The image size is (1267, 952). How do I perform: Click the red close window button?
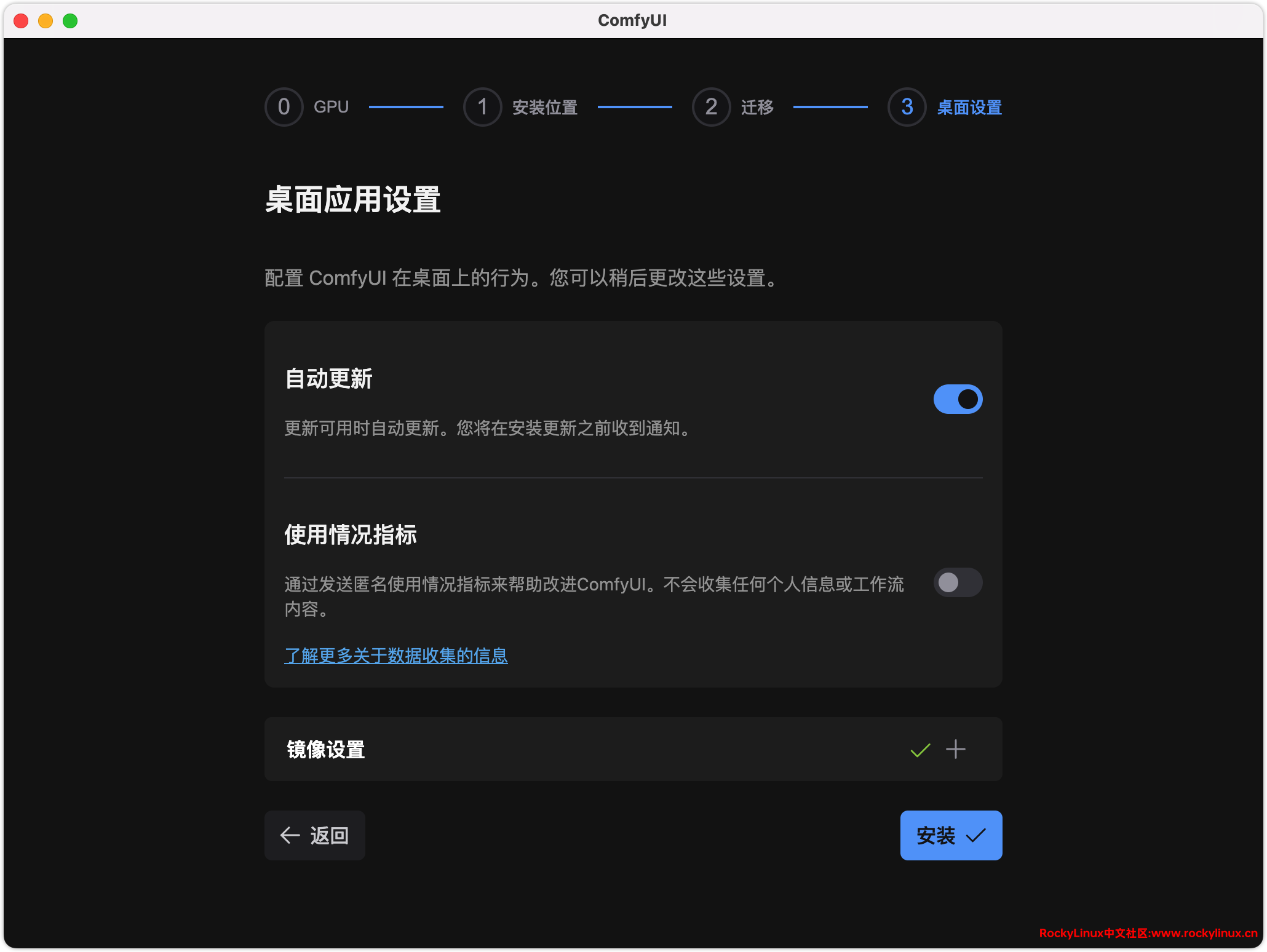pyautogui.click(x=22, y=21)
